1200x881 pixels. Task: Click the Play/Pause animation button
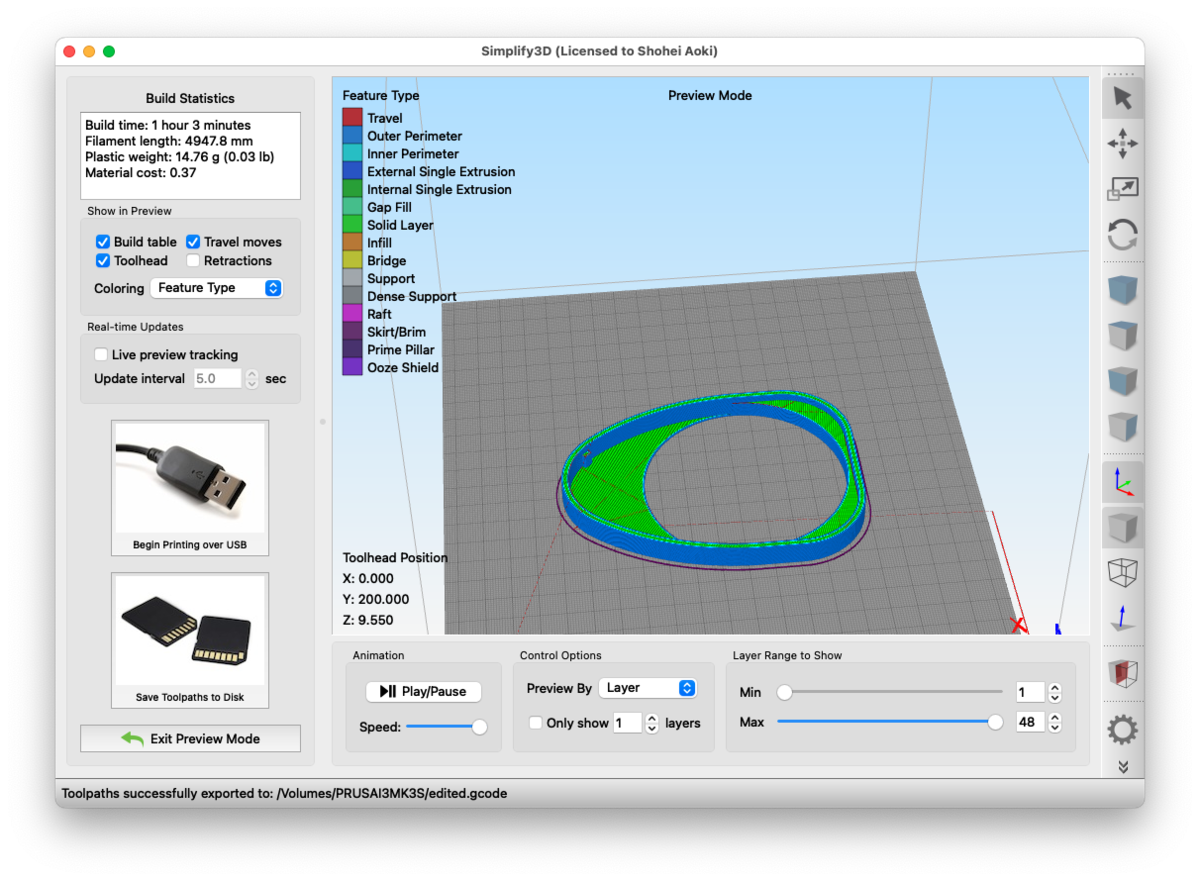[x=423, y=691]
